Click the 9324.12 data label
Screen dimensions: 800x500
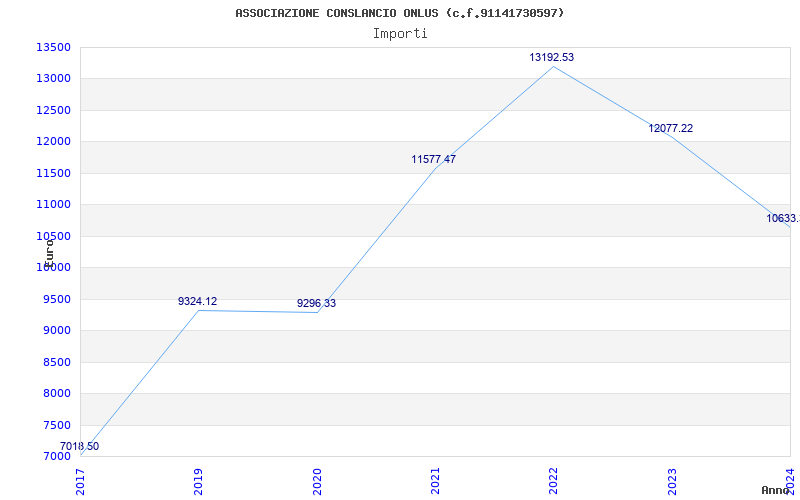[197, 302]
